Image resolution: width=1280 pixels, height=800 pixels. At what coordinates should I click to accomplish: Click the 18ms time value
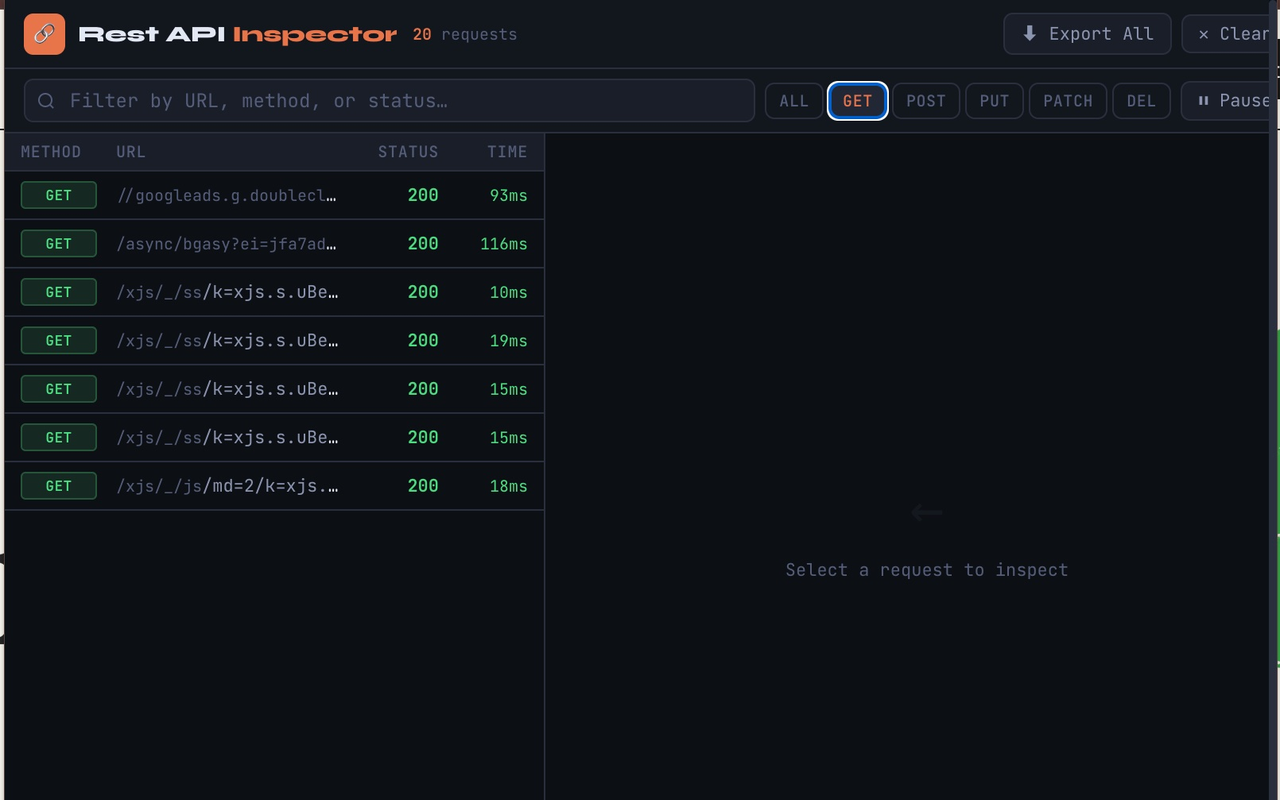(x=509, y=486)
